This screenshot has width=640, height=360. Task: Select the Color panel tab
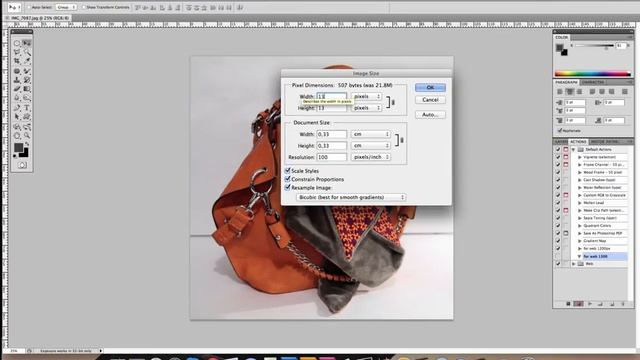(x=562, y=38)
